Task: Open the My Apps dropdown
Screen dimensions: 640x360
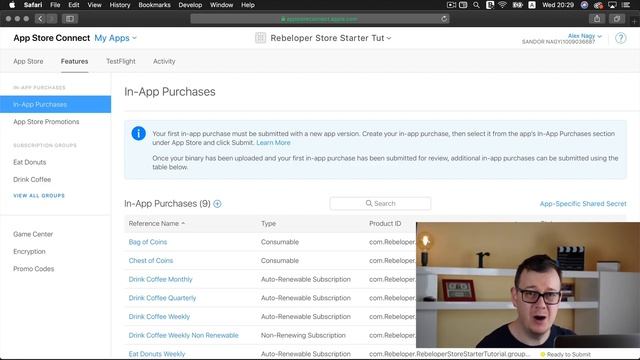Action: pyautogui.click(x=116, y=38)
